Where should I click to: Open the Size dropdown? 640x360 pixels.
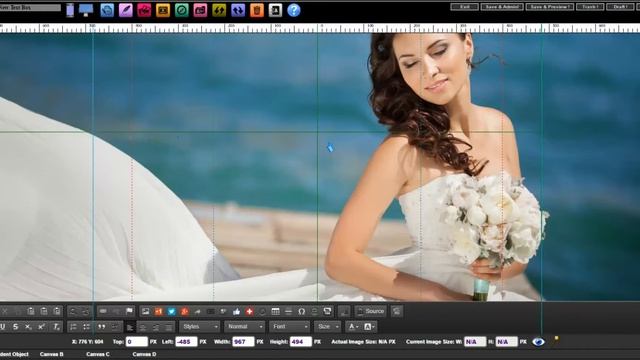pos(327,327)
